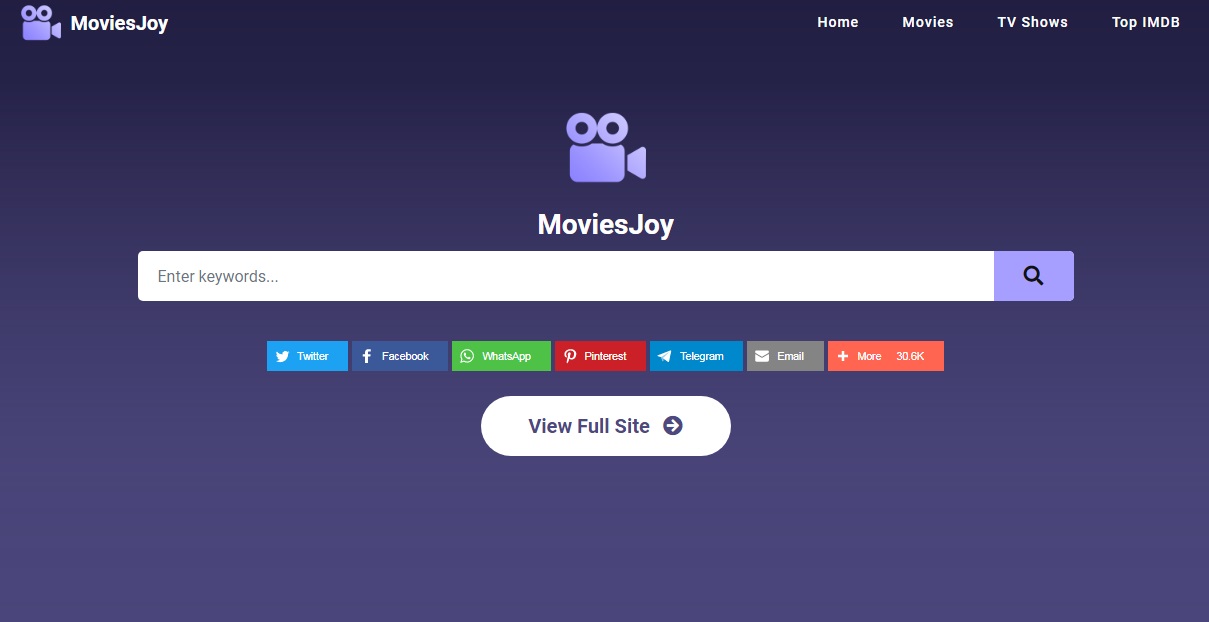Share by Email button
Image resolution: width=1209 pixels, height=622 pixels.
tap(785, 356)
